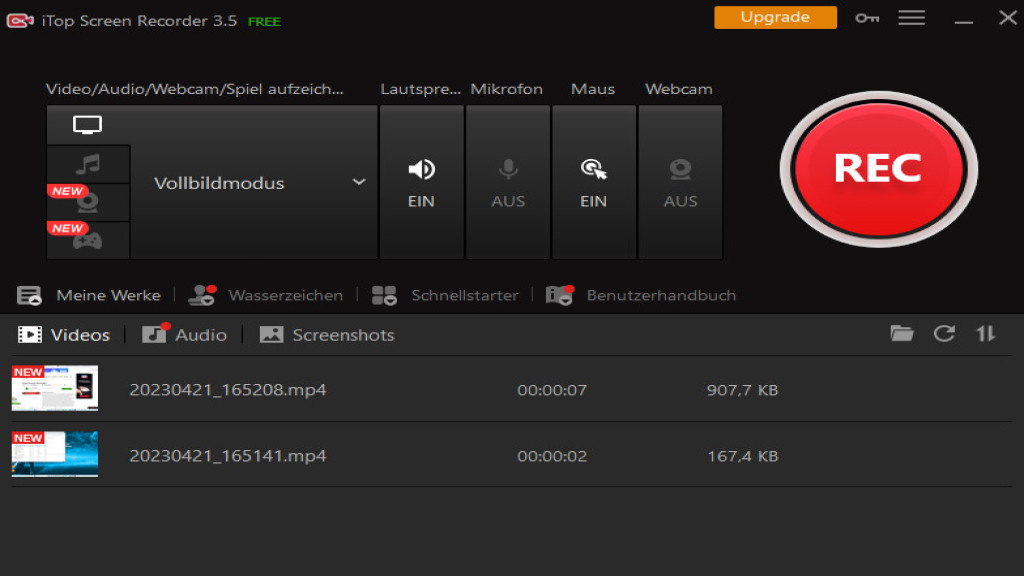The height and width of the screenshot is (576, 1024).
Task: Turn on the Webcam toggle
Action: pos(680,182)
